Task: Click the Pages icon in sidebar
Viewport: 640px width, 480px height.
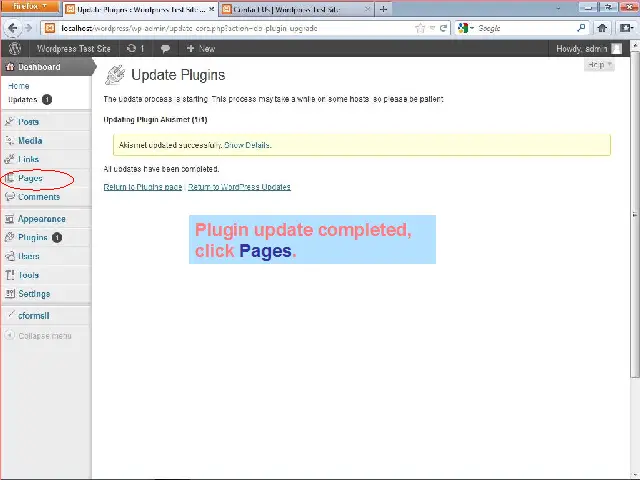Action: 9,178
